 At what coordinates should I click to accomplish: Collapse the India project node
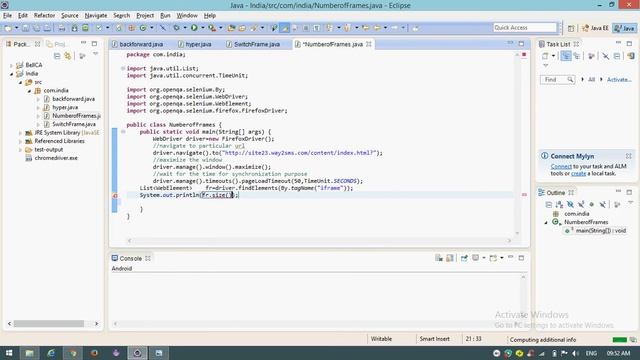point(11,74)
